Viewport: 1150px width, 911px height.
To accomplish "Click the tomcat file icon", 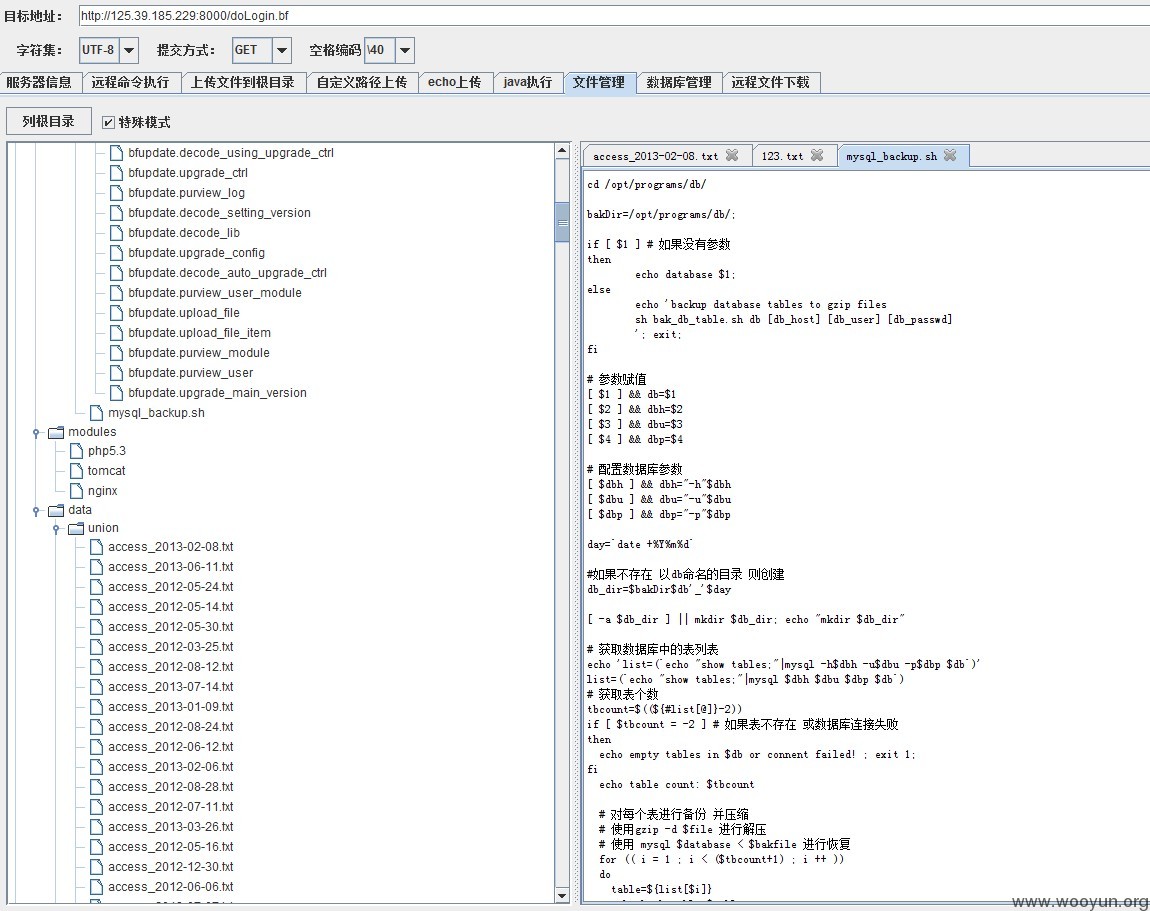I will pyautogui.click(x=76, y=471).
